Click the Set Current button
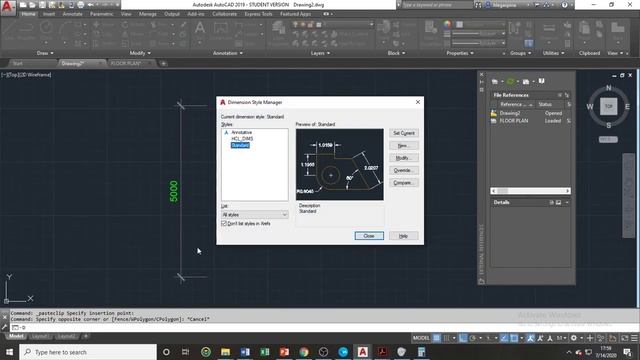The image size is (640, 360). [x=404, y=133]
